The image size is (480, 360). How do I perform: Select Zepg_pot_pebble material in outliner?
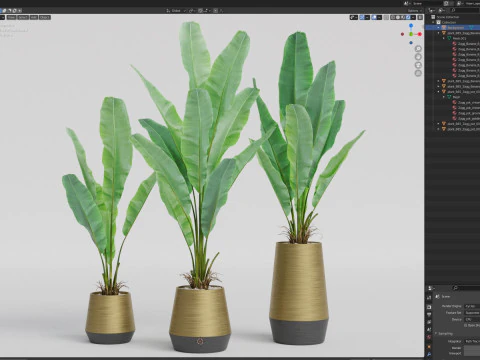[x=467, y=118]
